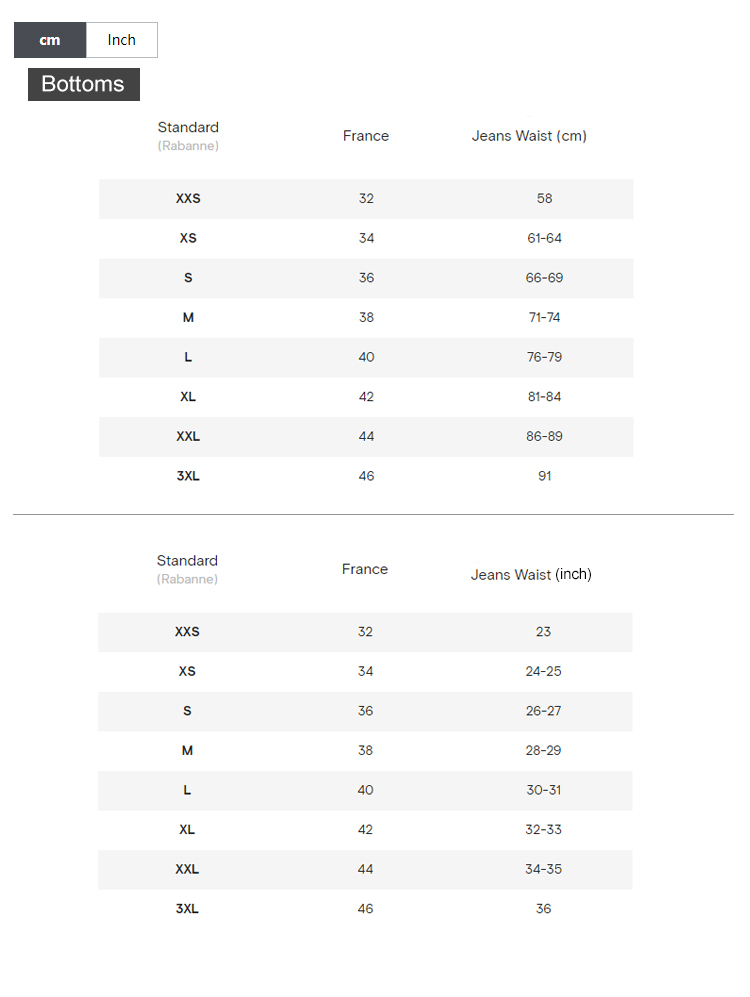
Task: Click the 36 inch waist value
Action: click(543, 909)
